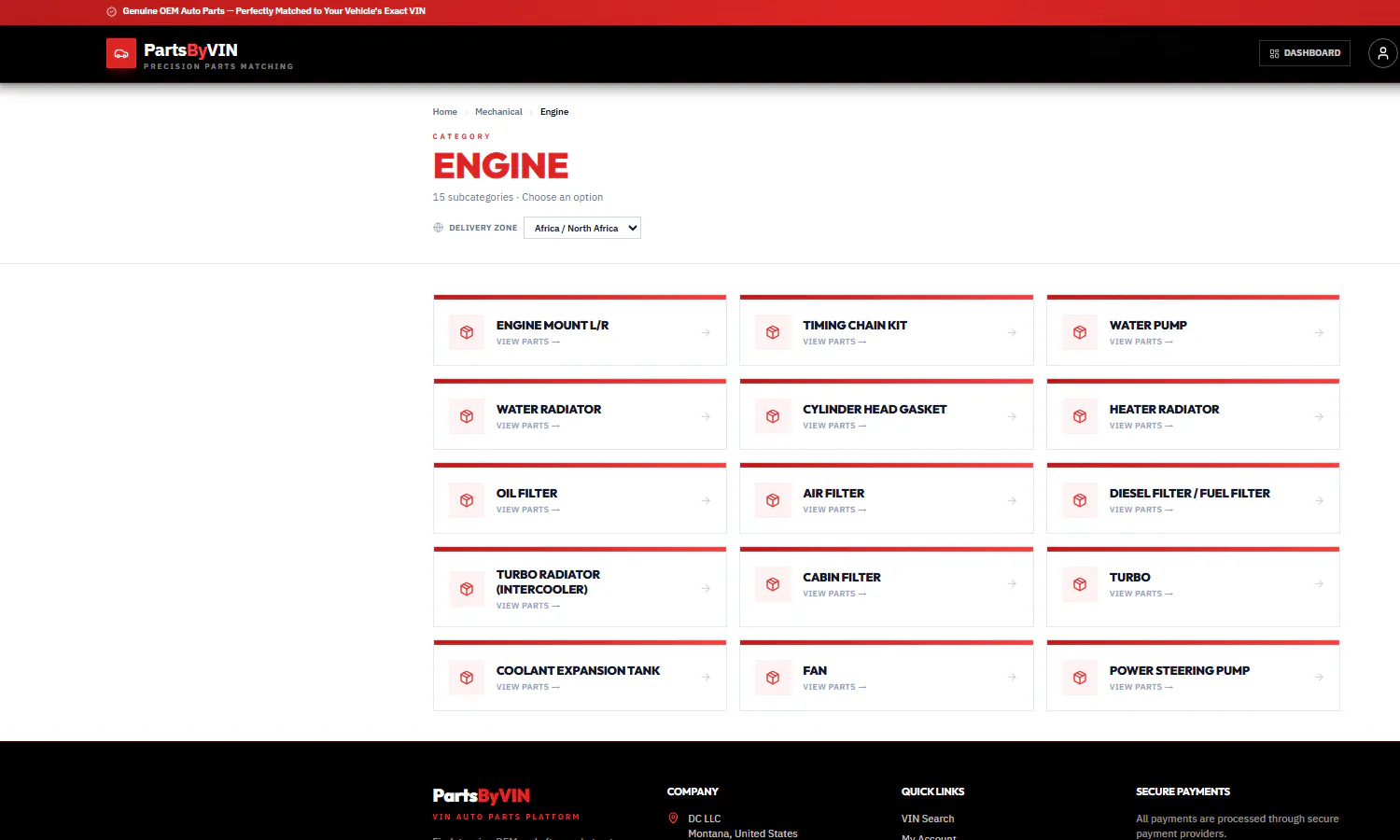
Task: Click the location pin icon in footer
Action: click(x=673, y=819)
